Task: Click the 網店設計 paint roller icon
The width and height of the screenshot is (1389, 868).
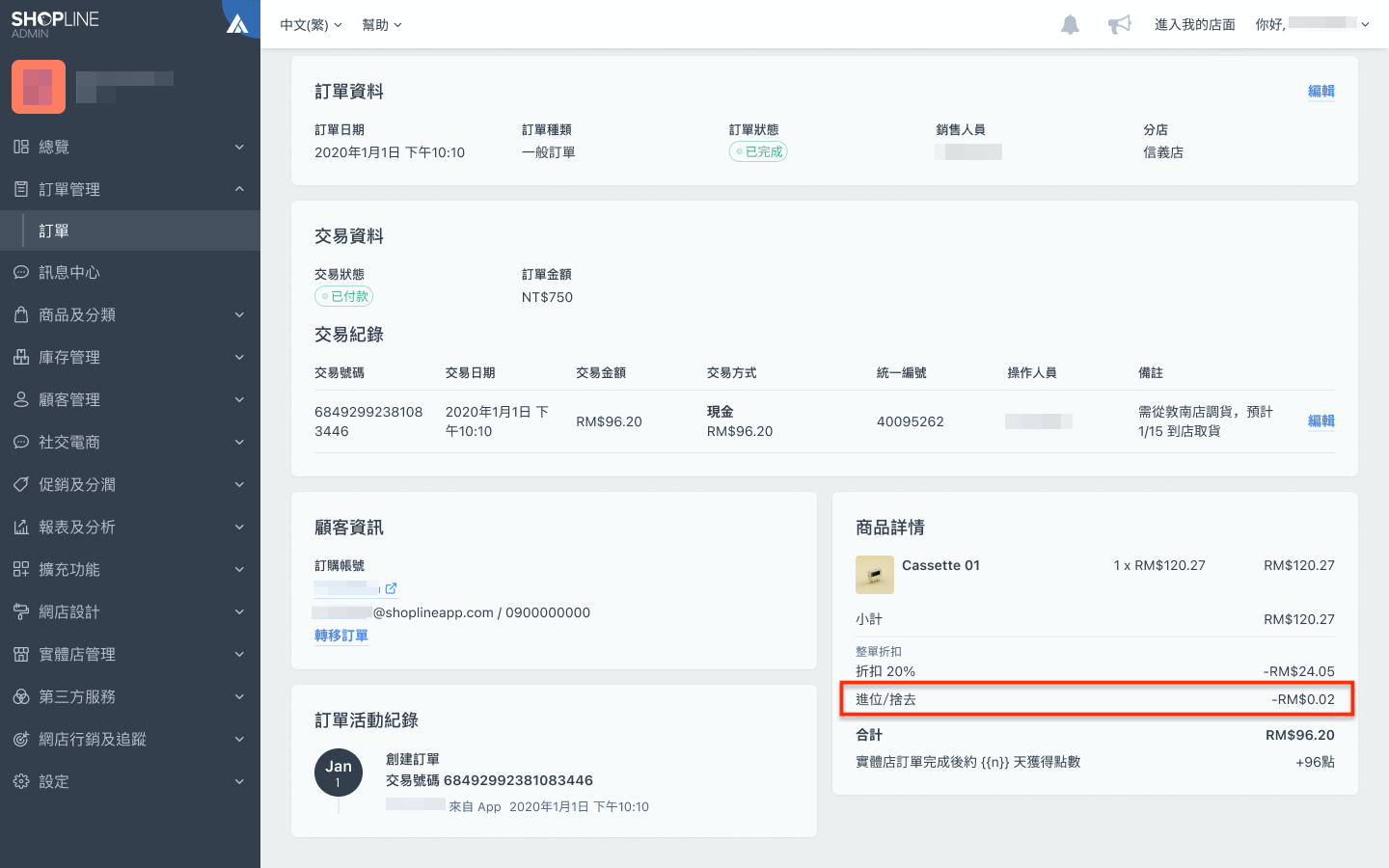Action: pos(21,611)
